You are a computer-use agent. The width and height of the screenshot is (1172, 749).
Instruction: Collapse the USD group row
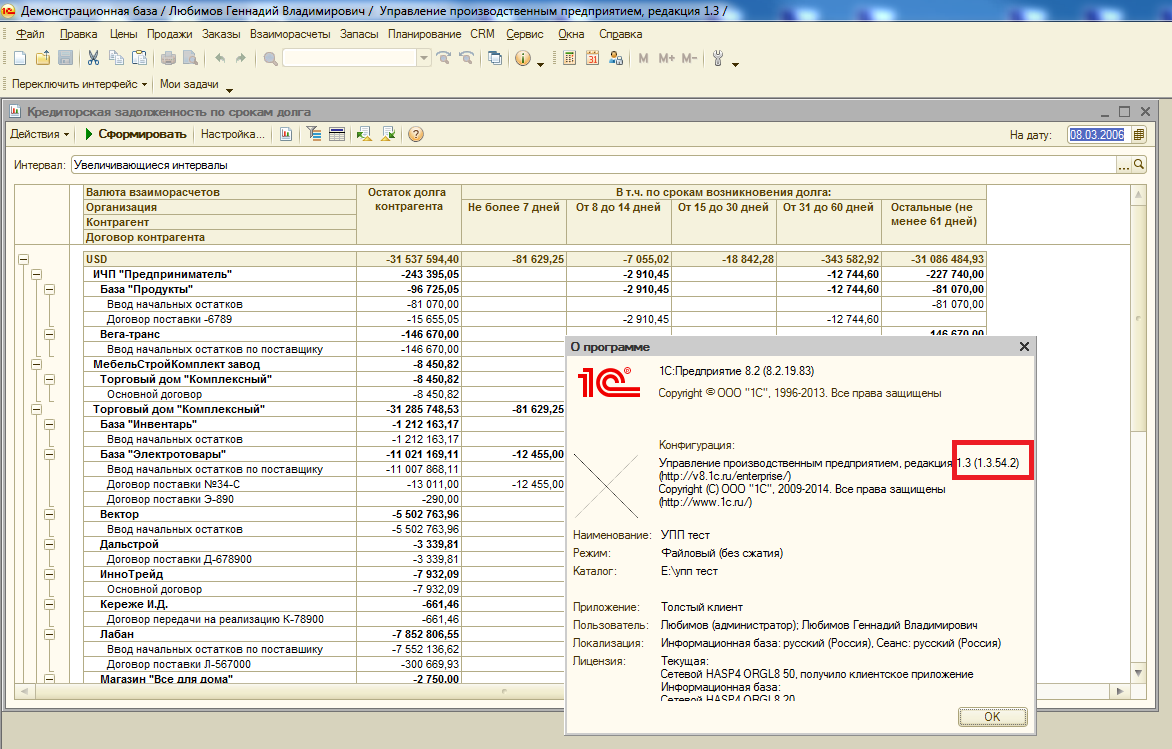click(x=24, y=259)
